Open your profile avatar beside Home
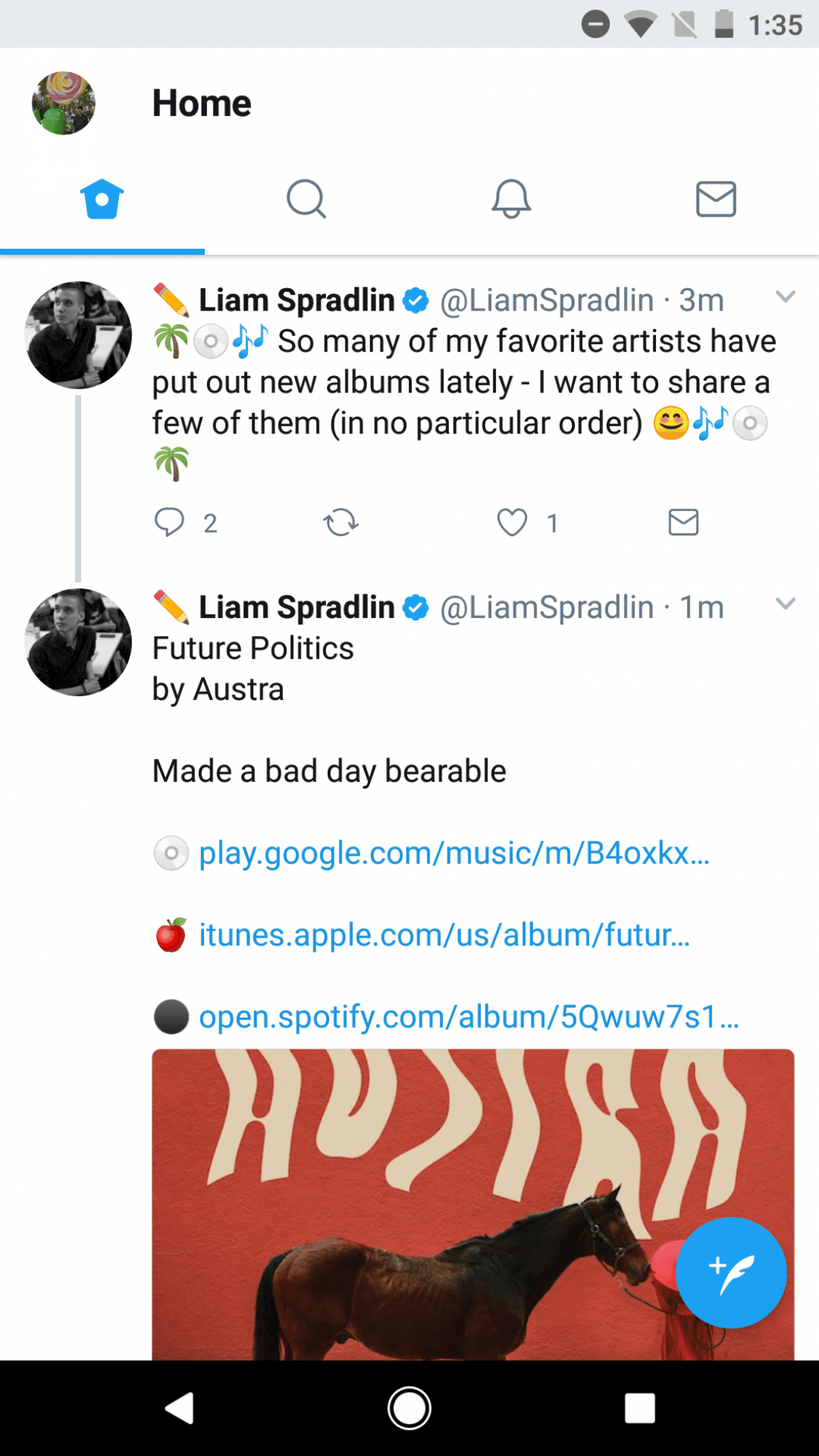This screenshot has height=1456, width=819. click(x=63, y=104)
